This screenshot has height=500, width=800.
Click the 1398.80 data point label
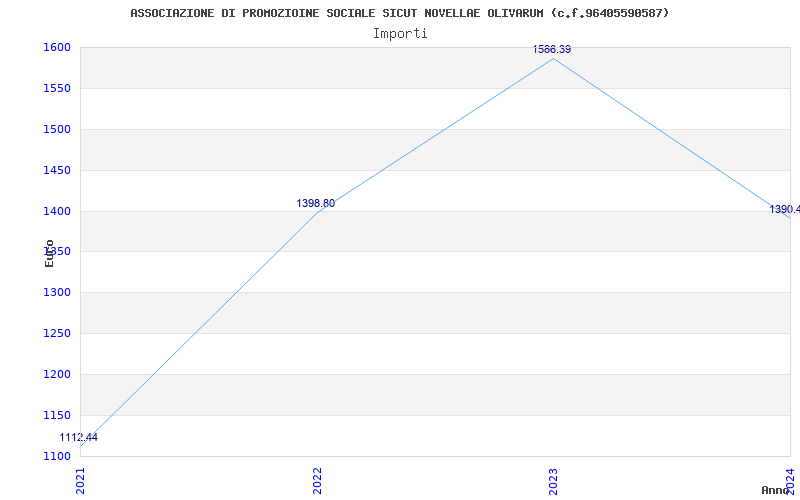coord(316,203)
